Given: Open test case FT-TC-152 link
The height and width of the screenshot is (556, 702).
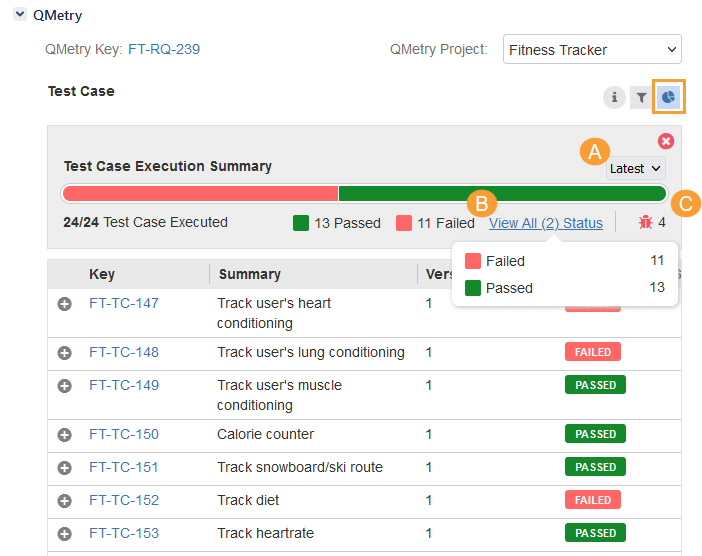Looking at the screenshot, I should click(123, 500).
